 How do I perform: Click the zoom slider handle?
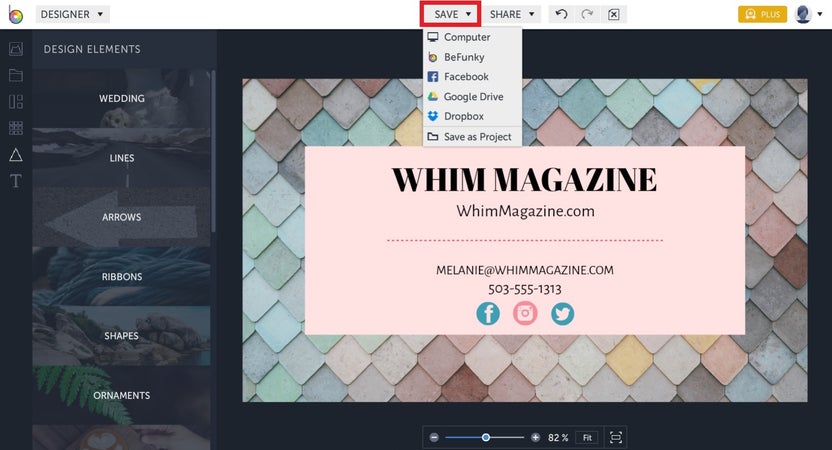coord(486,437)
